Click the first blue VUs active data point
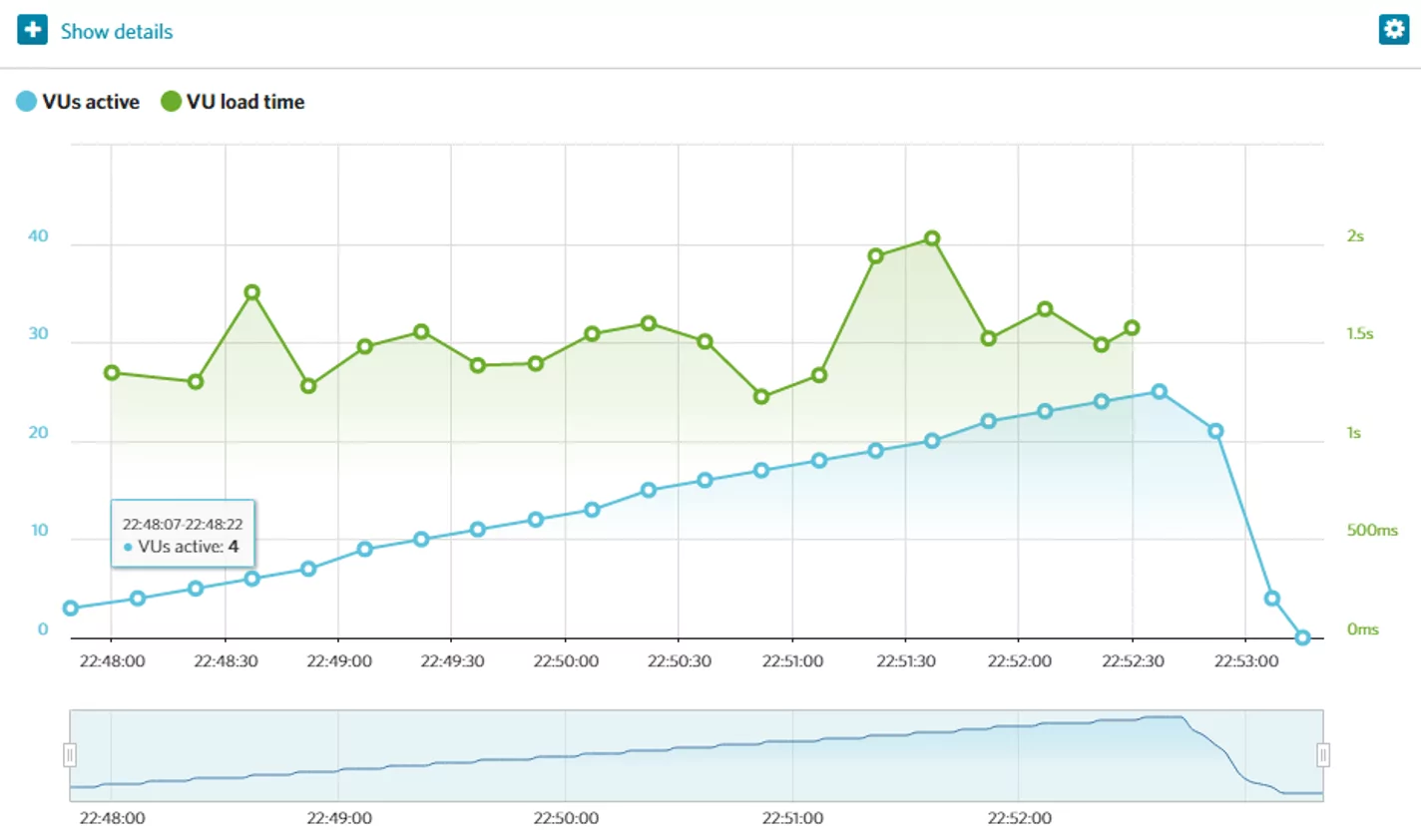 pos(71,609)
